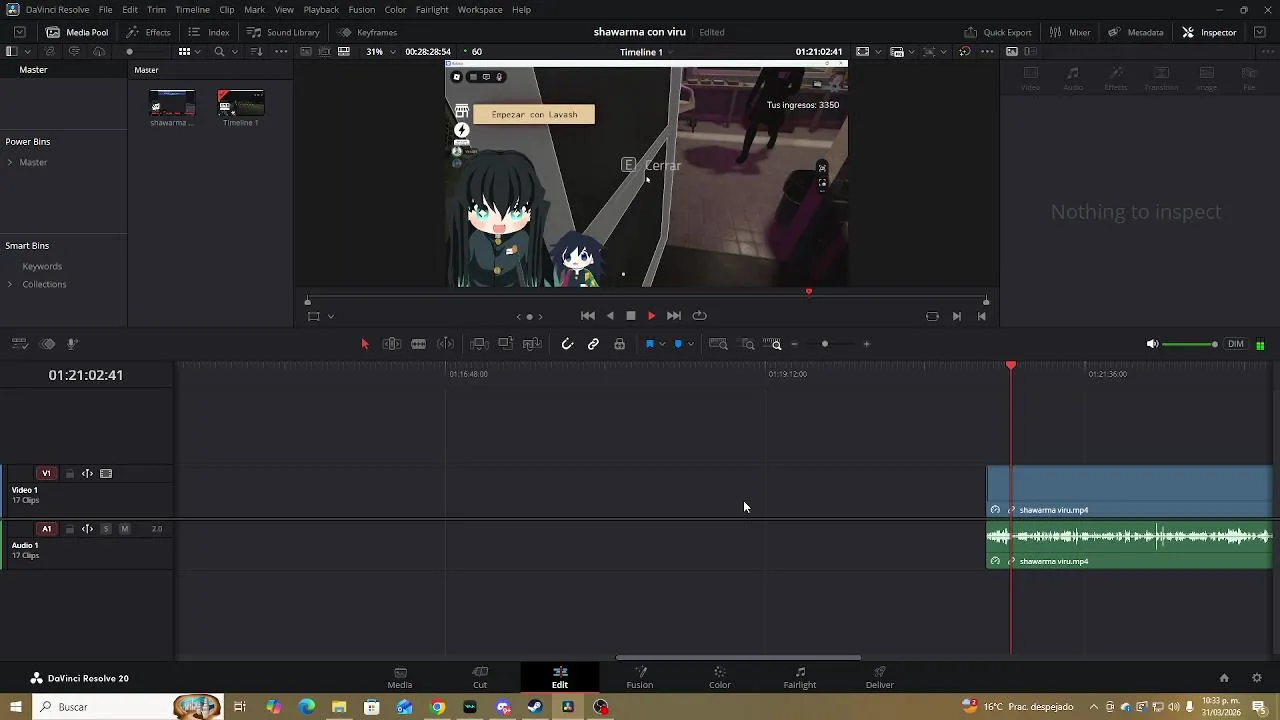Open the Effects panel button

coord(148,32)
